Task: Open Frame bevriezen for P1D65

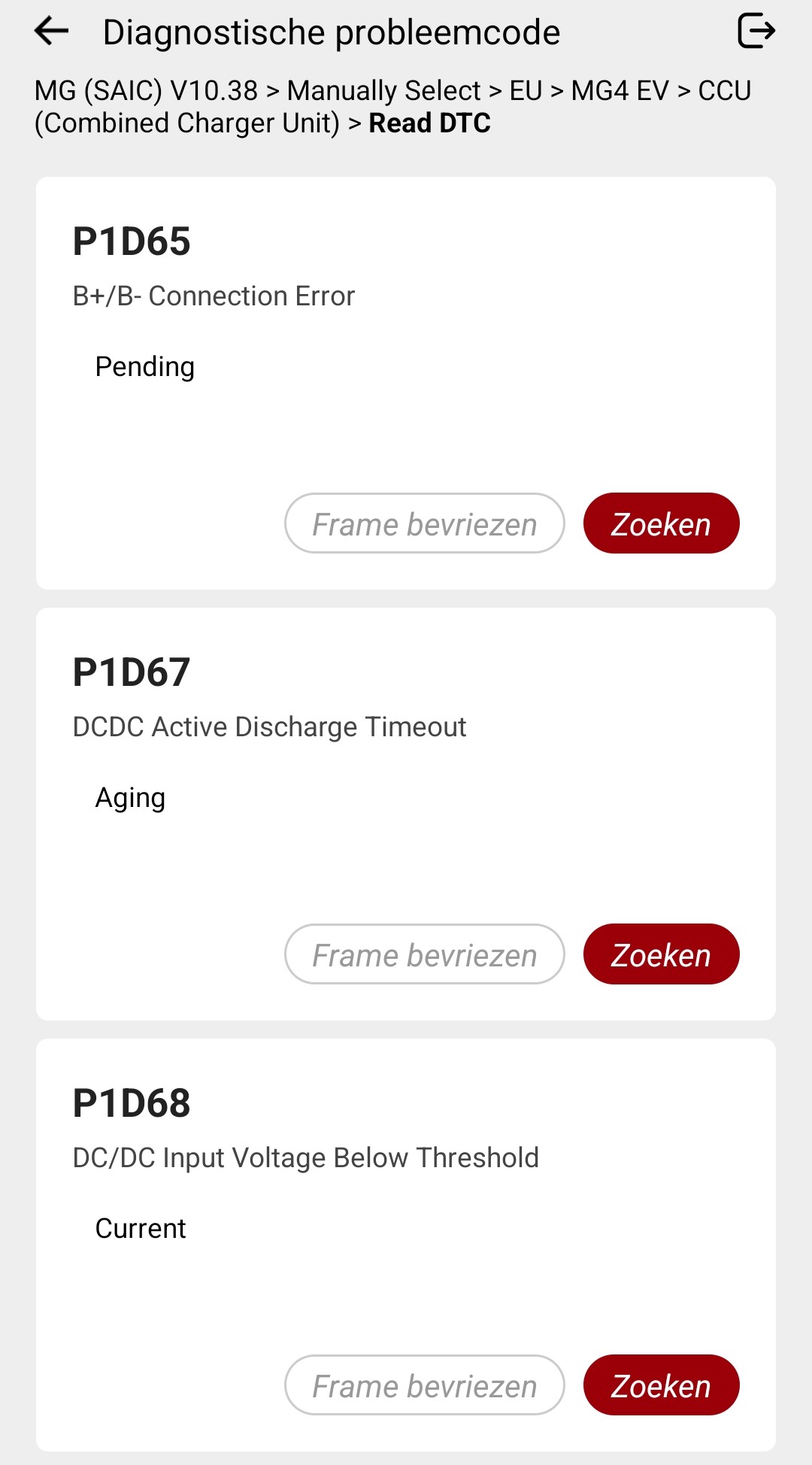Action: pos(424,523)
